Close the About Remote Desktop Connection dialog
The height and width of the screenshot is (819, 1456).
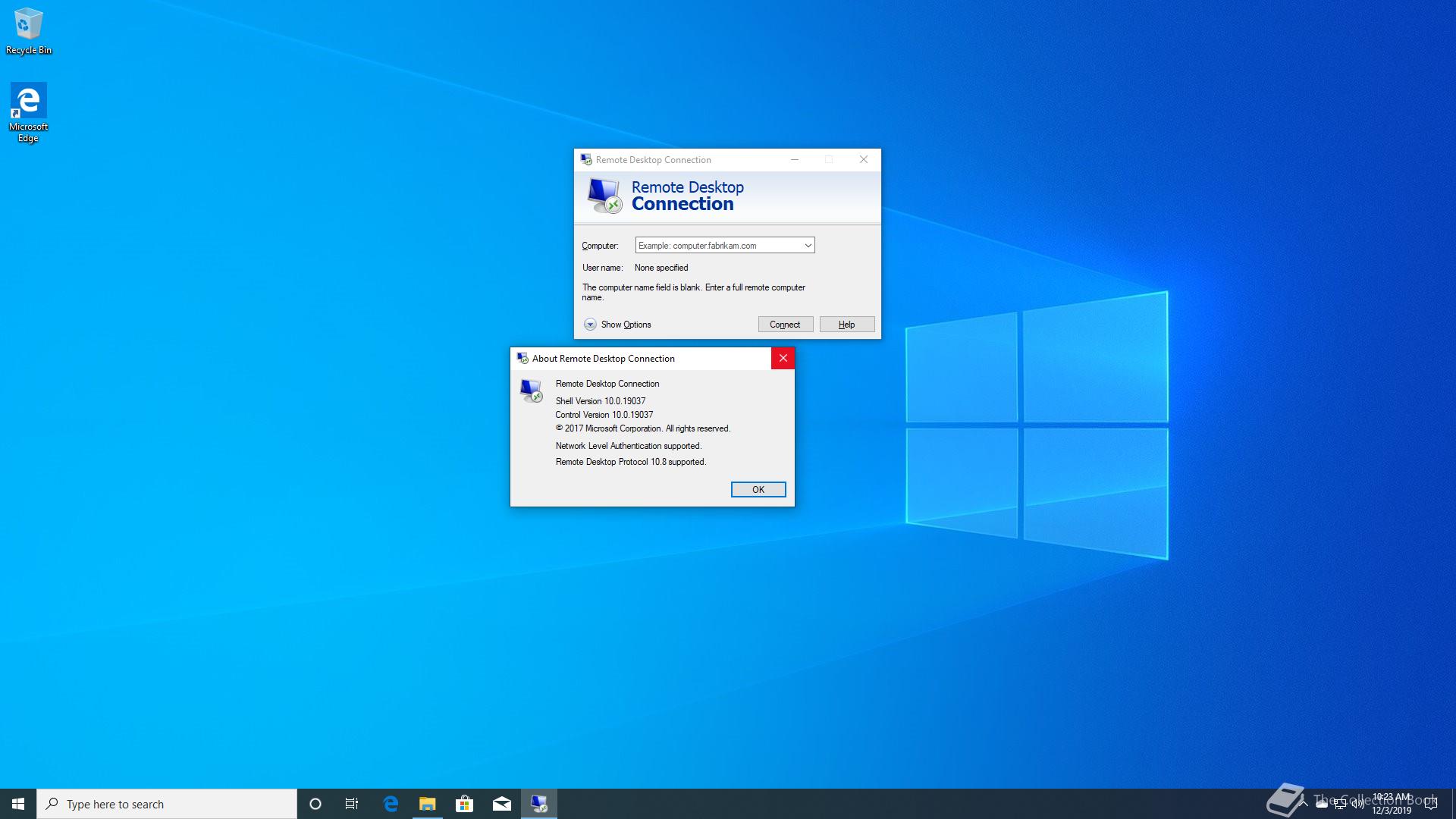pos(783,358)
